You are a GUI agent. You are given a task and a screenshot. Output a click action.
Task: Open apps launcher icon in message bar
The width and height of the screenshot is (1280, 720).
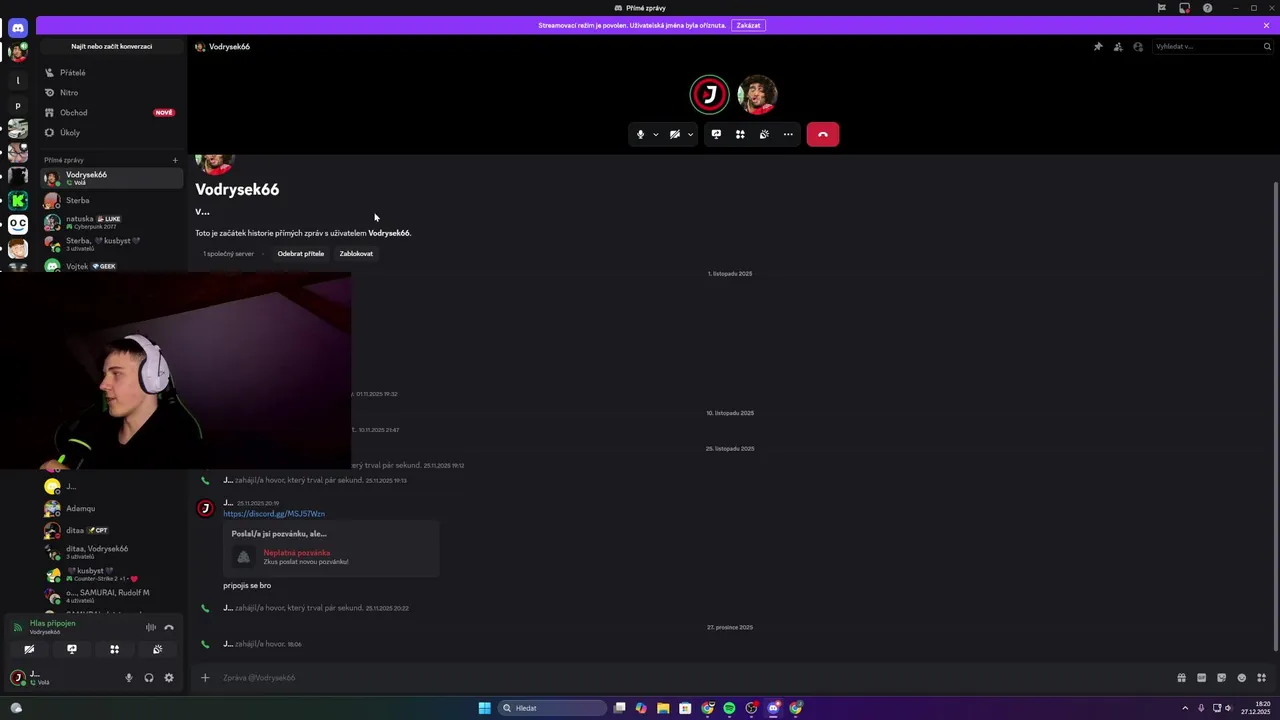pyautogui.click(x=1262, y=678)
